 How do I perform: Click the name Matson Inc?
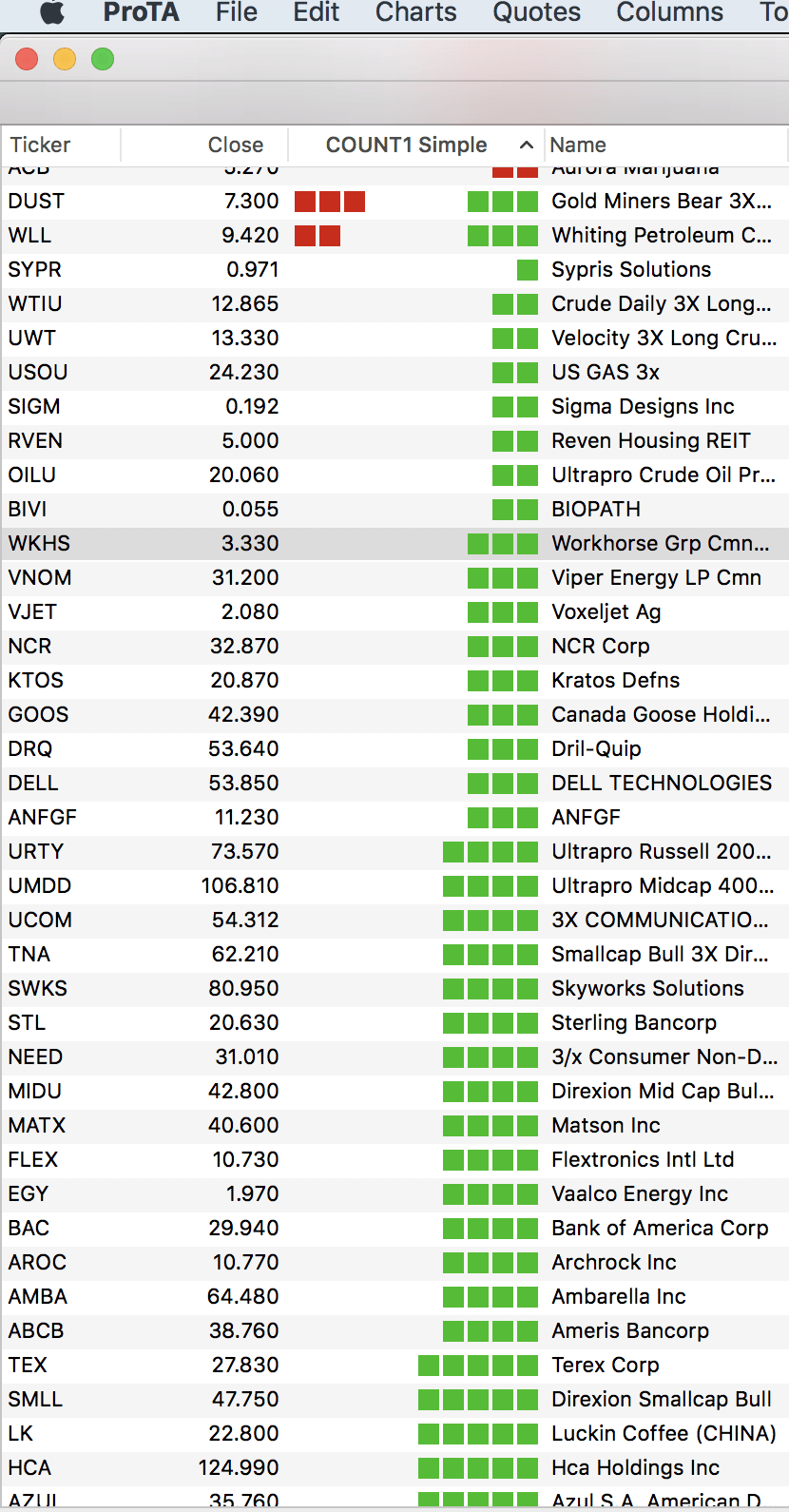[x=606, y=1126]
